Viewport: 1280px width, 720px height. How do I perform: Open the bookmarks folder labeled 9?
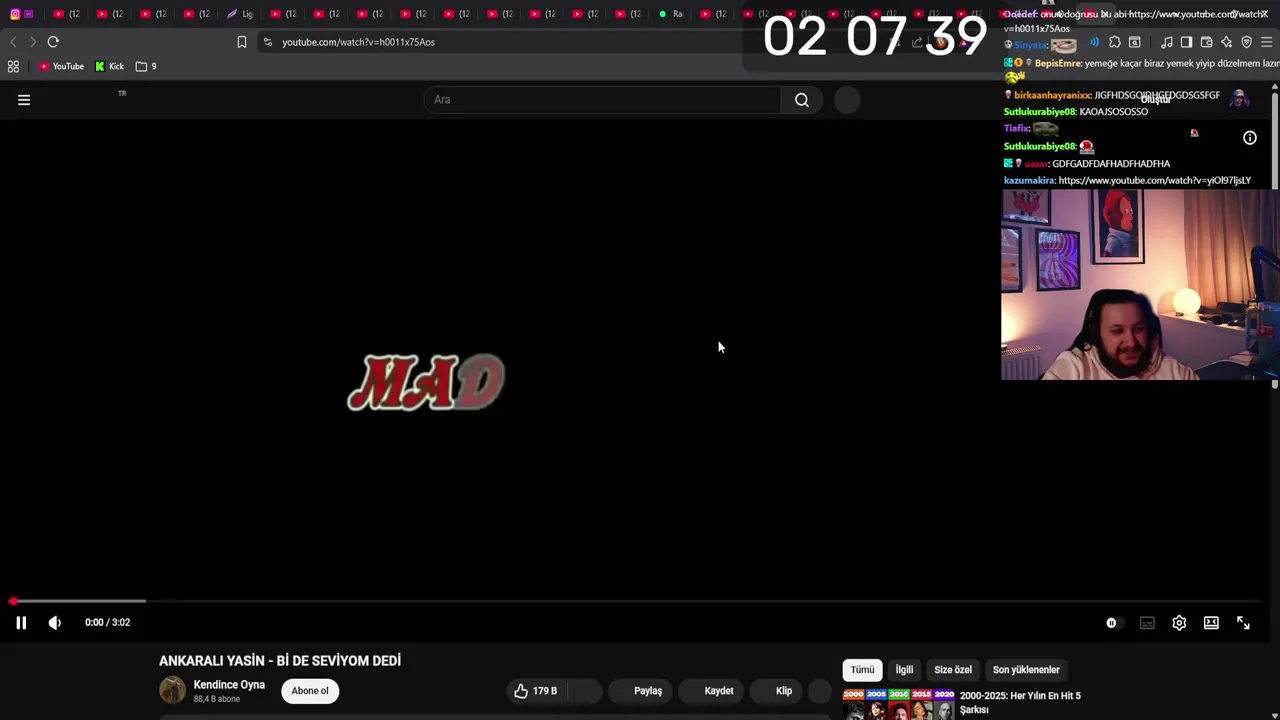[146, 66]
